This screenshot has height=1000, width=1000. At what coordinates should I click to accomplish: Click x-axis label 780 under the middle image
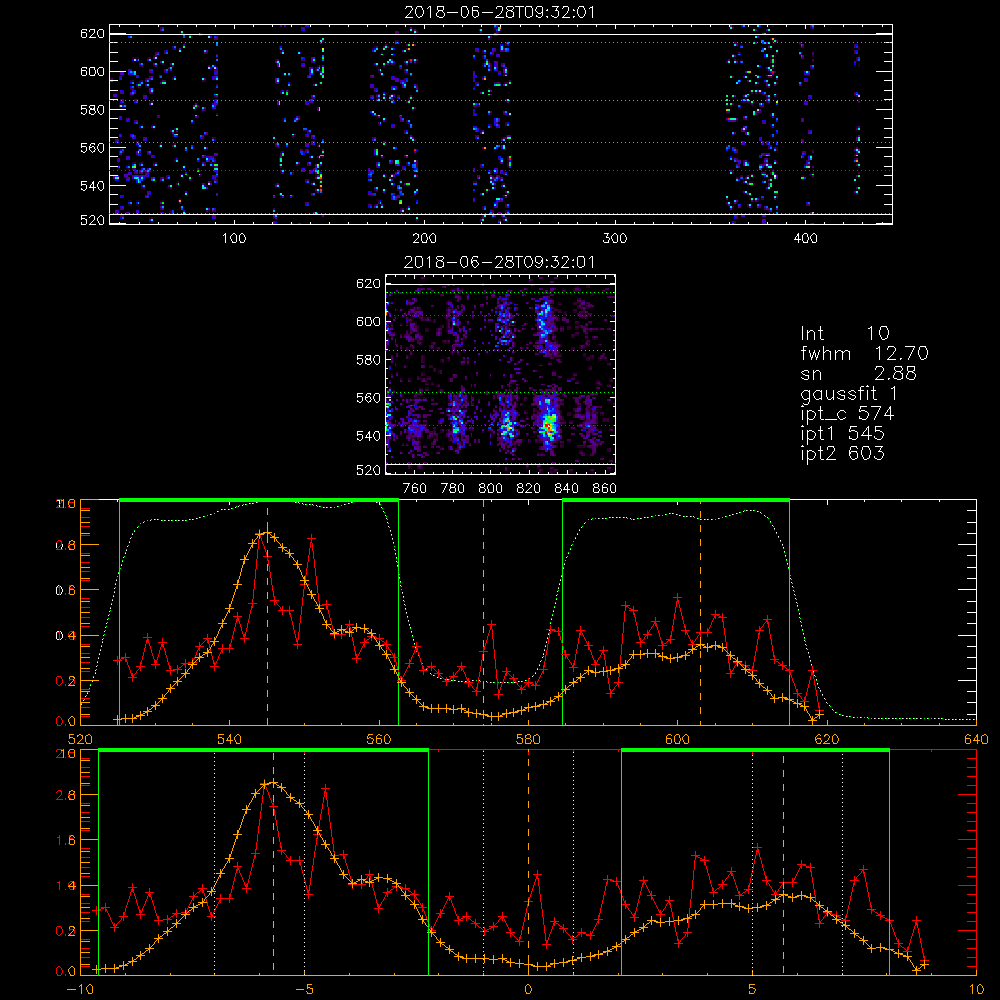click(453, 489)
